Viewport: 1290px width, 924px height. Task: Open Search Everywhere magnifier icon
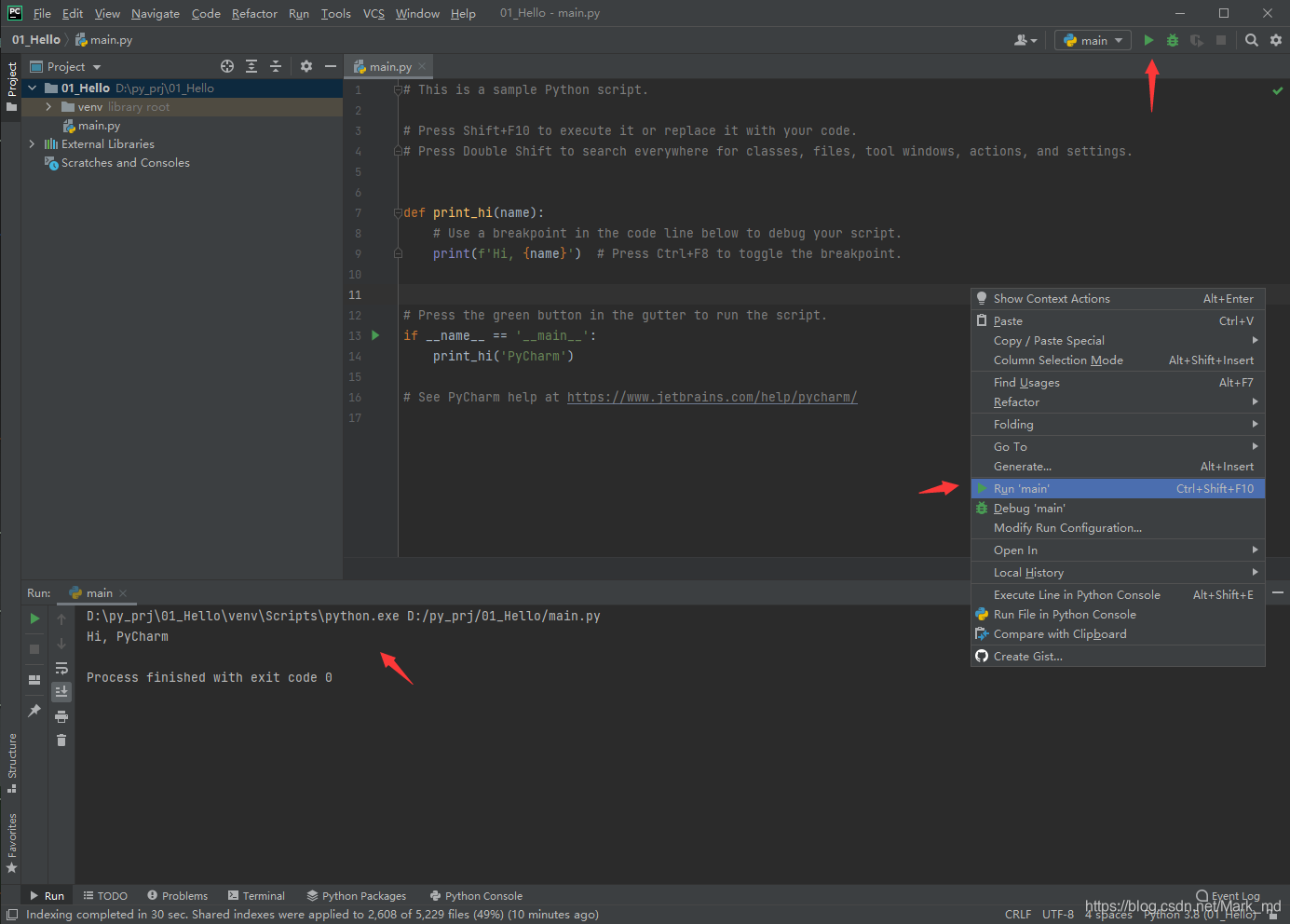[1252, 40]
